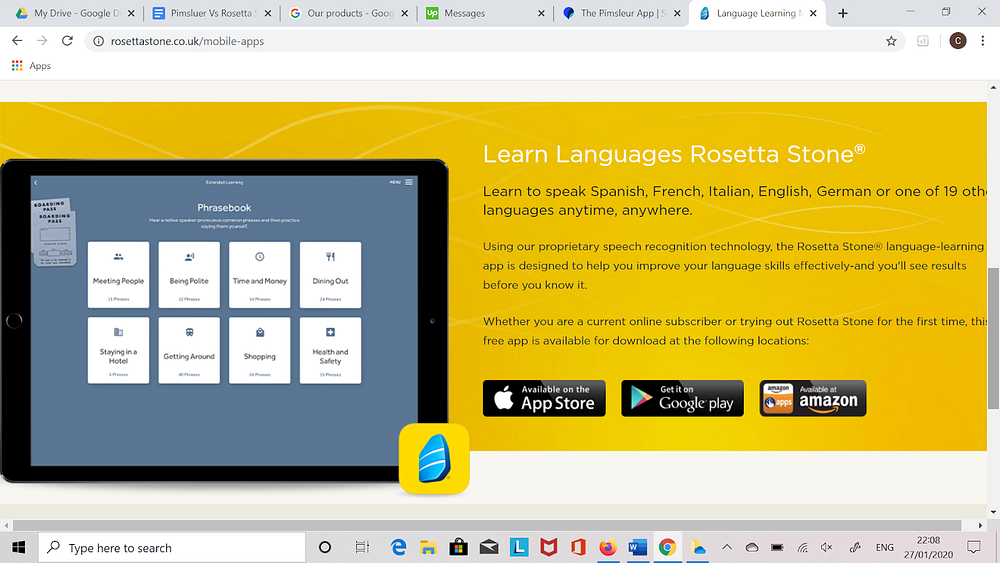This screenshot has width=1000, height=563.
Task: Open Task View on the taskbar
Action: click(362, 547)
